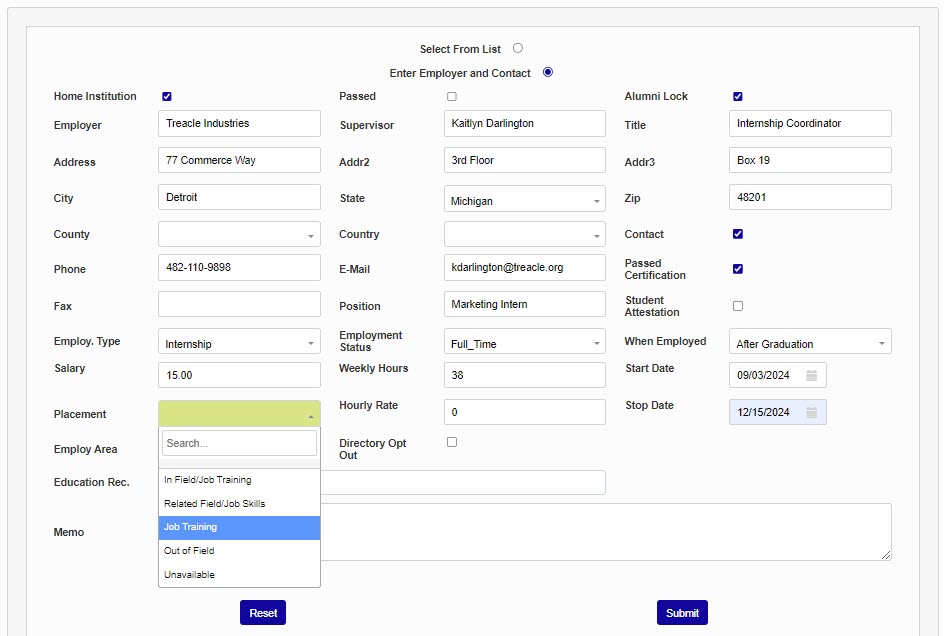Choose 'Job Training' from Placement list
The image size is (944, 636).
click(239, 527)
